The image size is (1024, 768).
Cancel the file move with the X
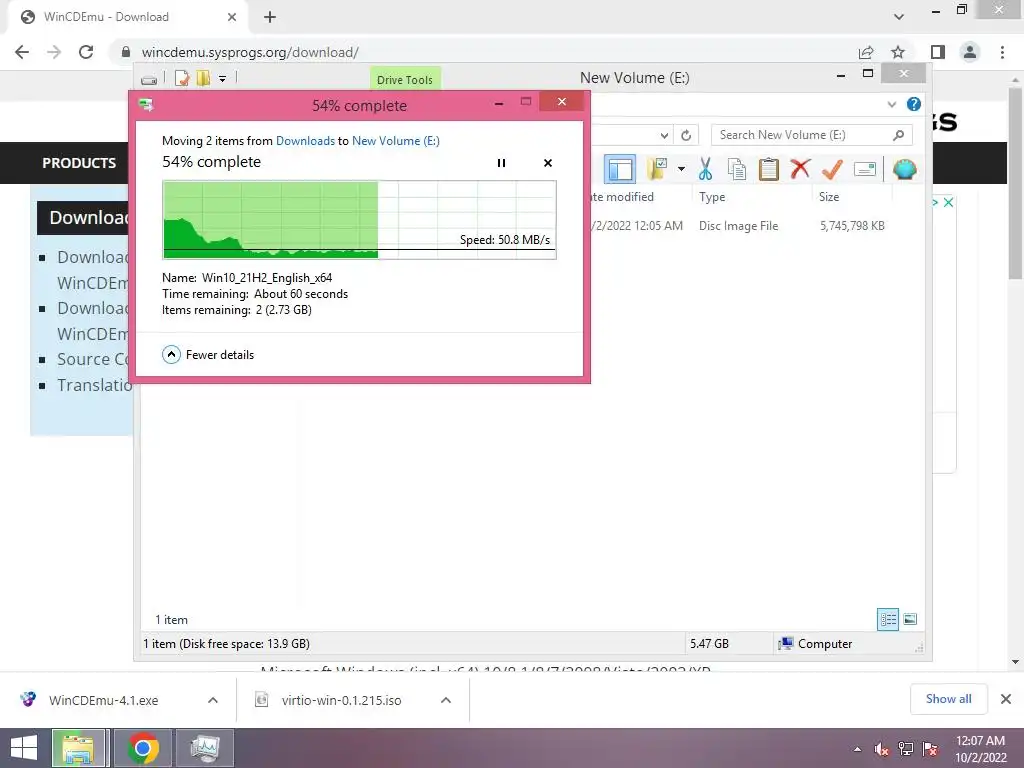tap(548, 163)
